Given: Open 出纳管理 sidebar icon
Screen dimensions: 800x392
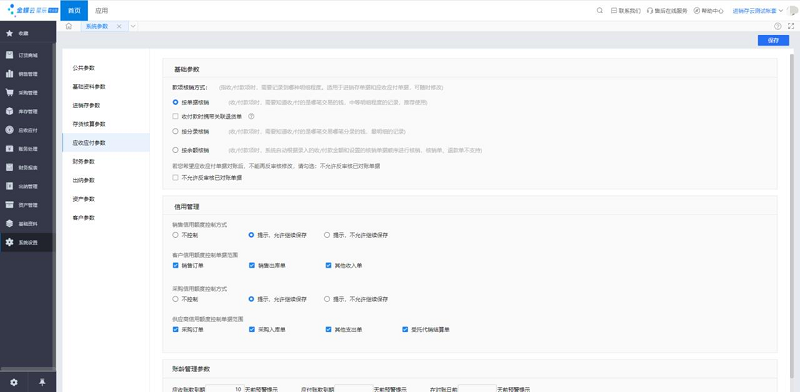Looking at the screenshot, I should pyautogui.click(x=9, y=186).
